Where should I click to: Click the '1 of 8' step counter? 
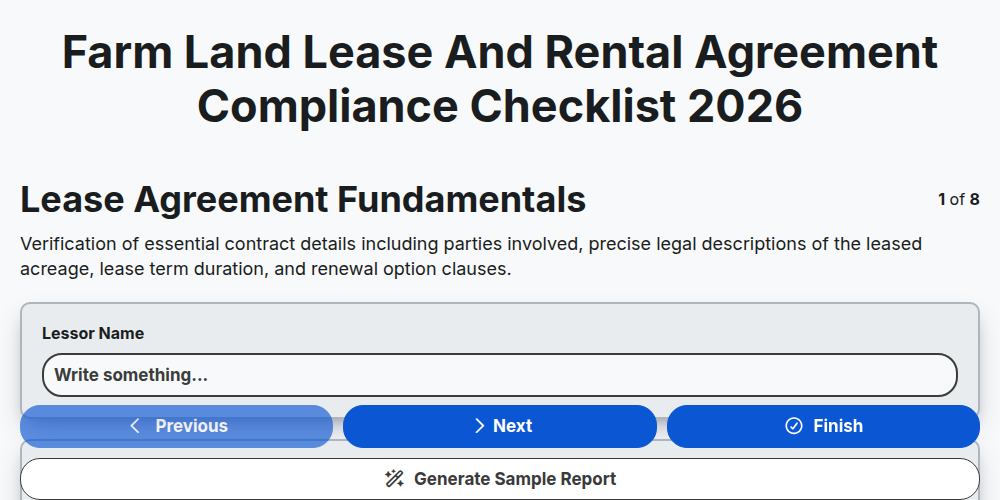(x=959, y=200)
